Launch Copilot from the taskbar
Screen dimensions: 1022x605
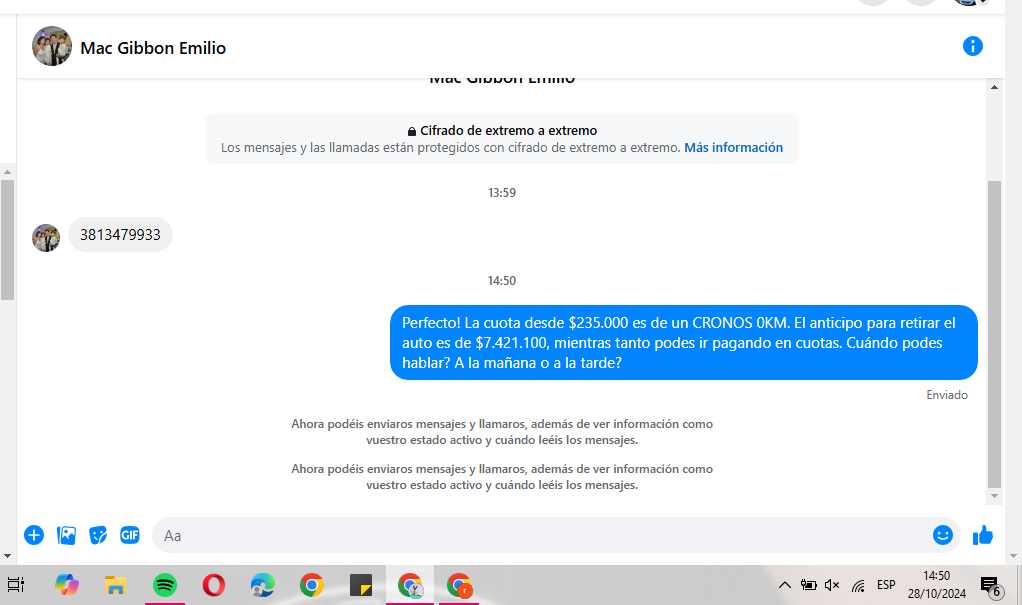(66, 585)
